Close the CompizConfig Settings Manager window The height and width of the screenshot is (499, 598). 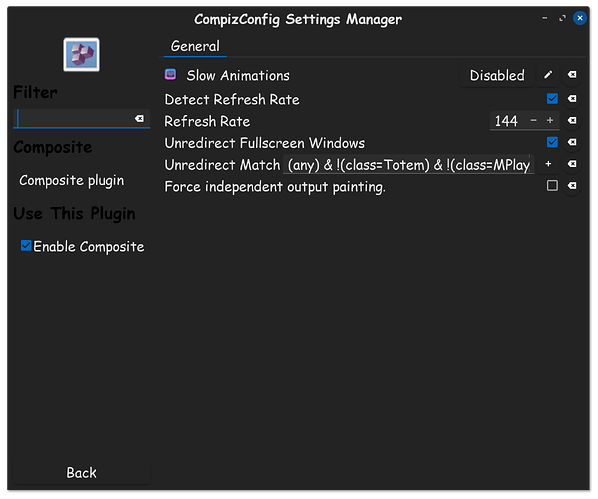[580, 18]
